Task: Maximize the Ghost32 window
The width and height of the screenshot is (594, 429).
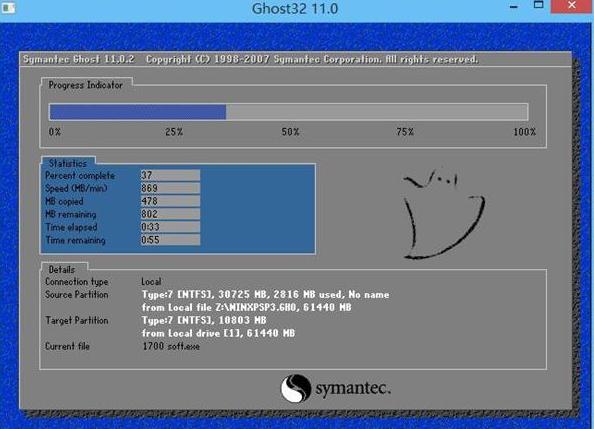Action: (x=538, y=5)
